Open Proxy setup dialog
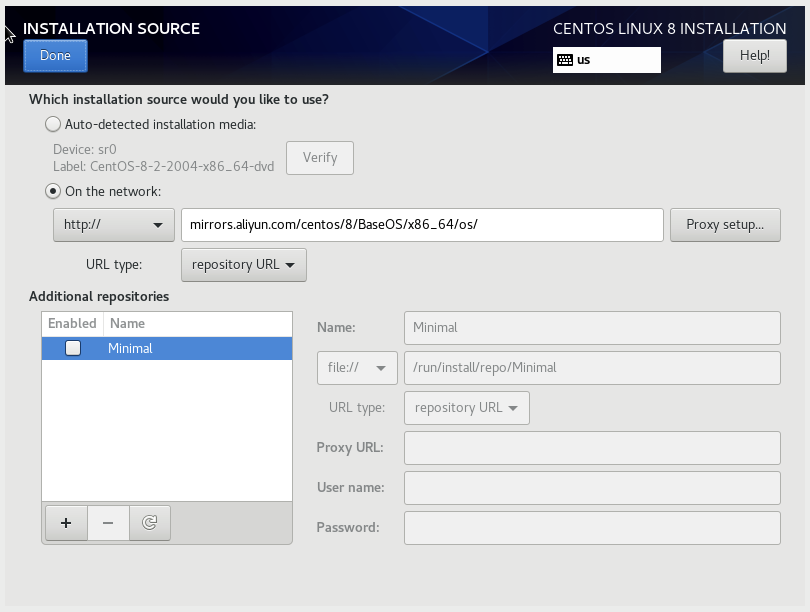Image resolution: width=810 pixels, height=612 pixels. pyautogui.click(x=725, y=225)
